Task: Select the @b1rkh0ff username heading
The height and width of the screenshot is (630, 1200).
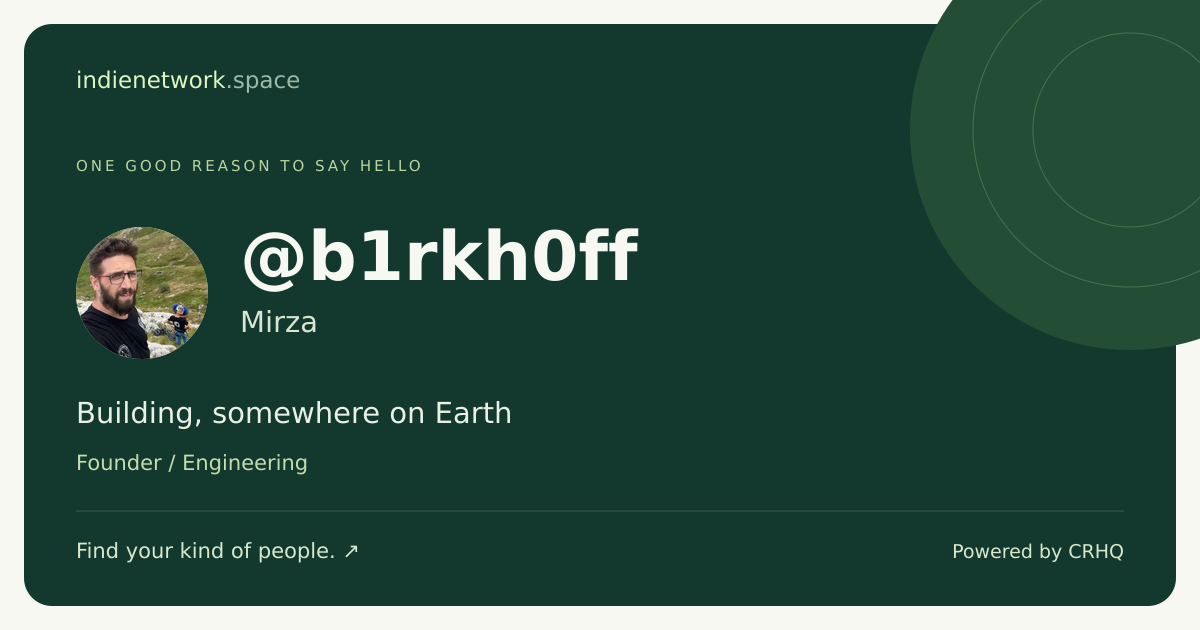Action: (439, 257)
